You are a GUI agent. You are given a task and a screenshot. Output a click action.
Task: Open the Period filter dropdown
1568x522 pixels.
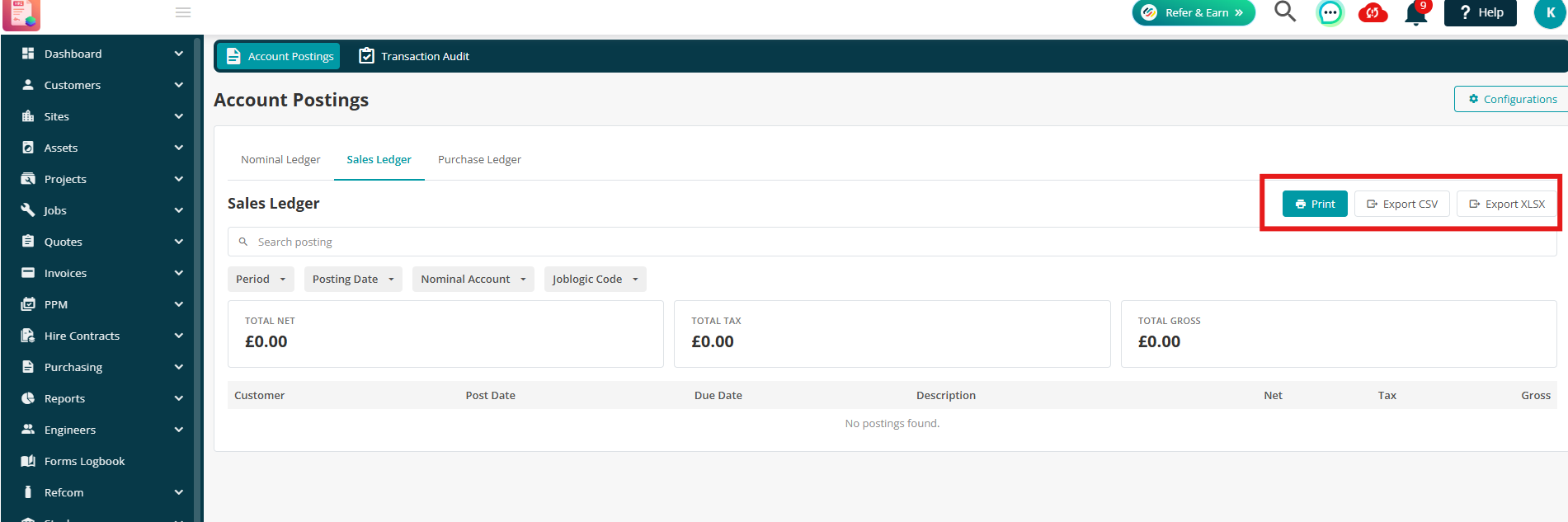point(261,279)
